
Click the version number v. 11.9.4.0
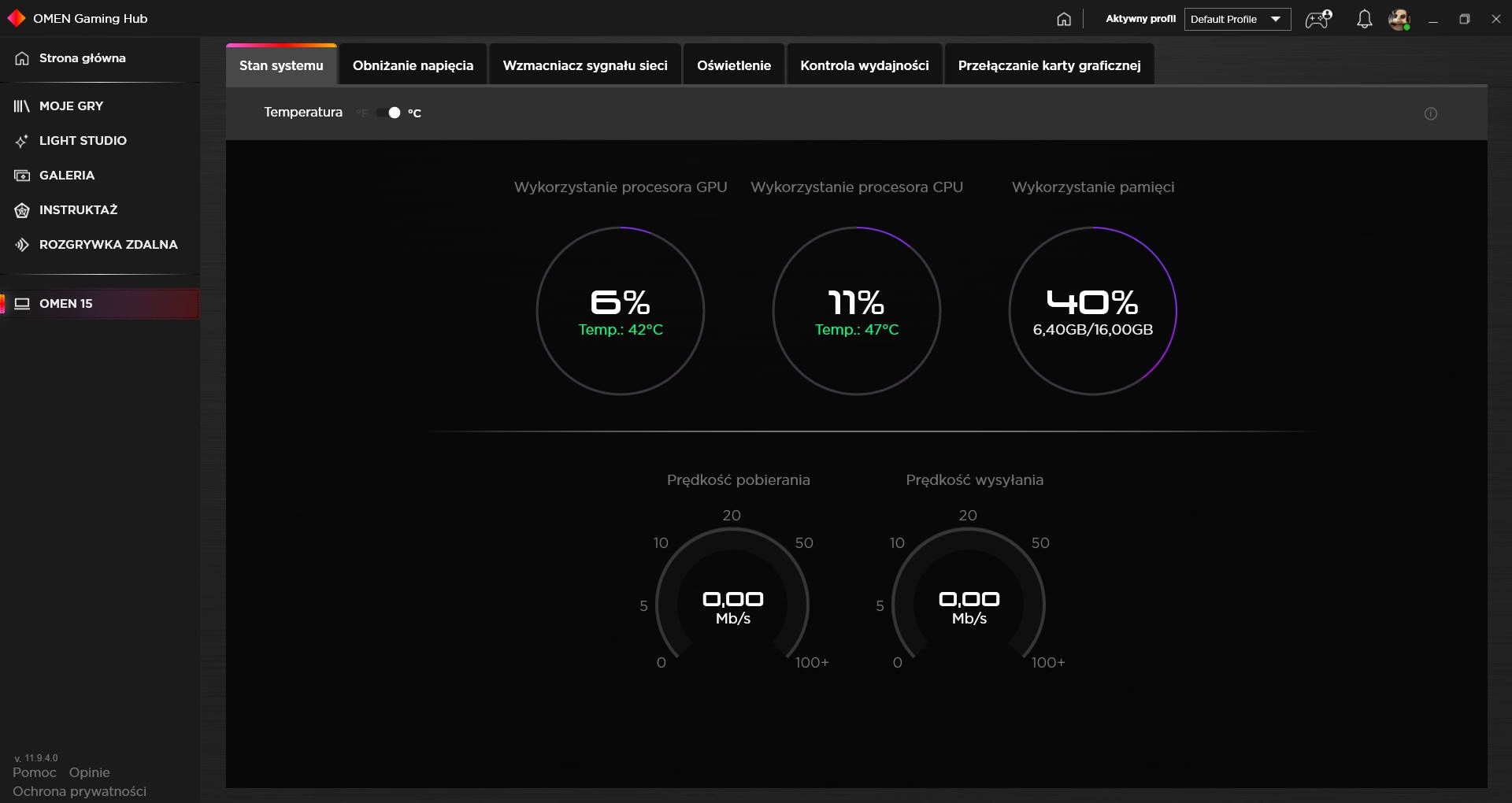coord(36,758)
